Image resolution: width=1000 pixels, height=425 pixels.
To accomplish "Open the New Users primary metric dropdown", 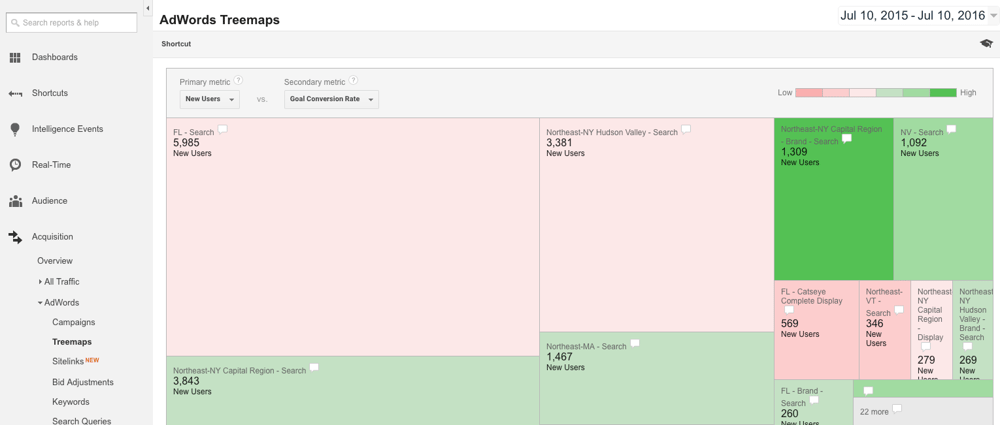I will 209,100.
